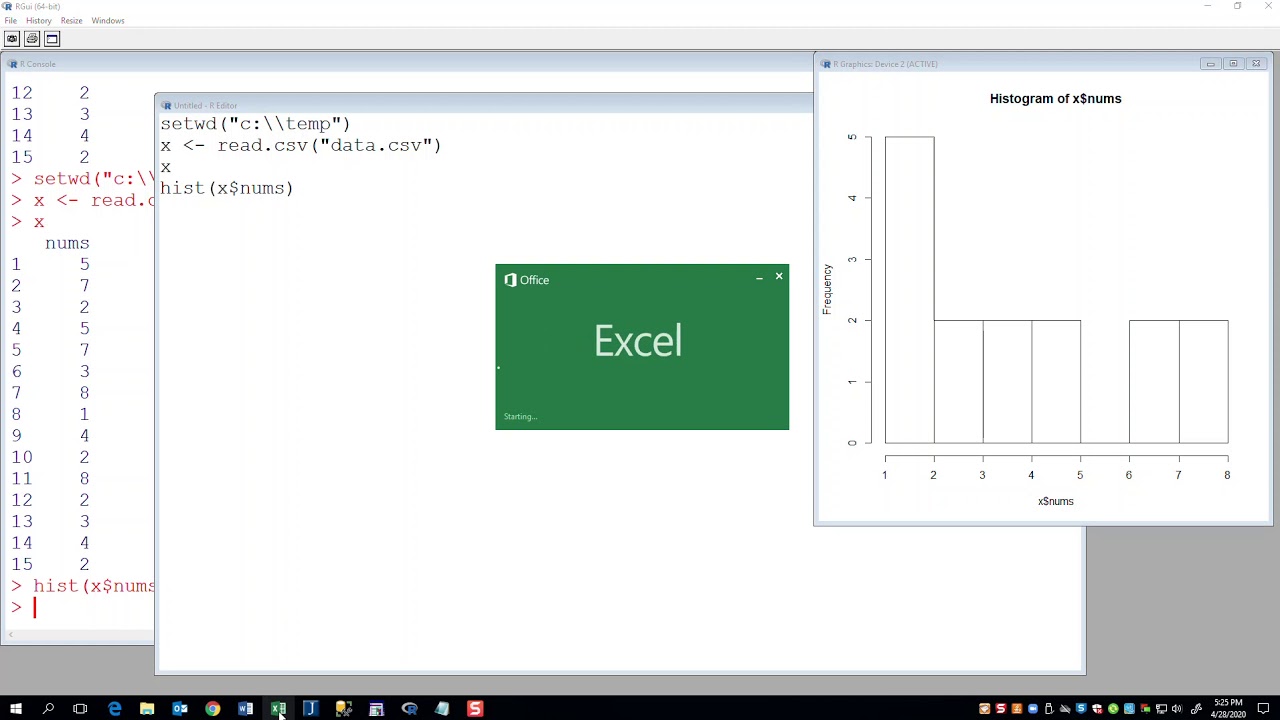
Task: Click the green sync tray icon
Action: [1113, 709]
